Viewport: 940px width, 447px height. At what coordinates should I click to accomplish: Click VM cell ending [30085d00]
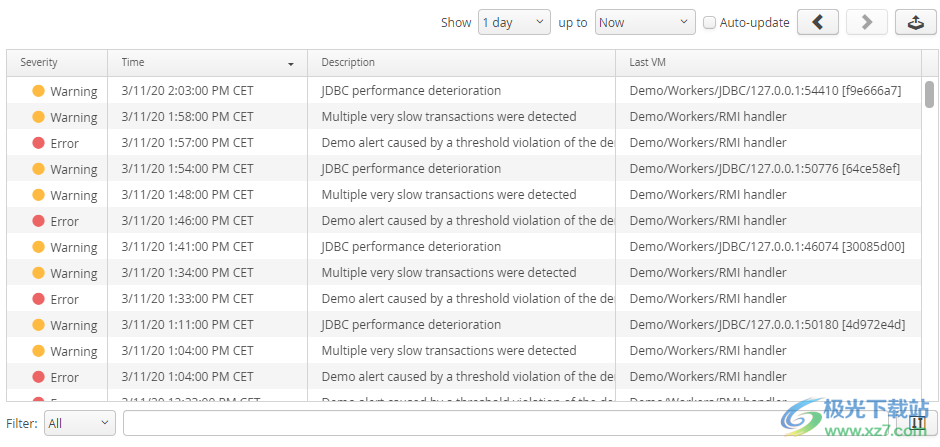(x=767, y=246)
